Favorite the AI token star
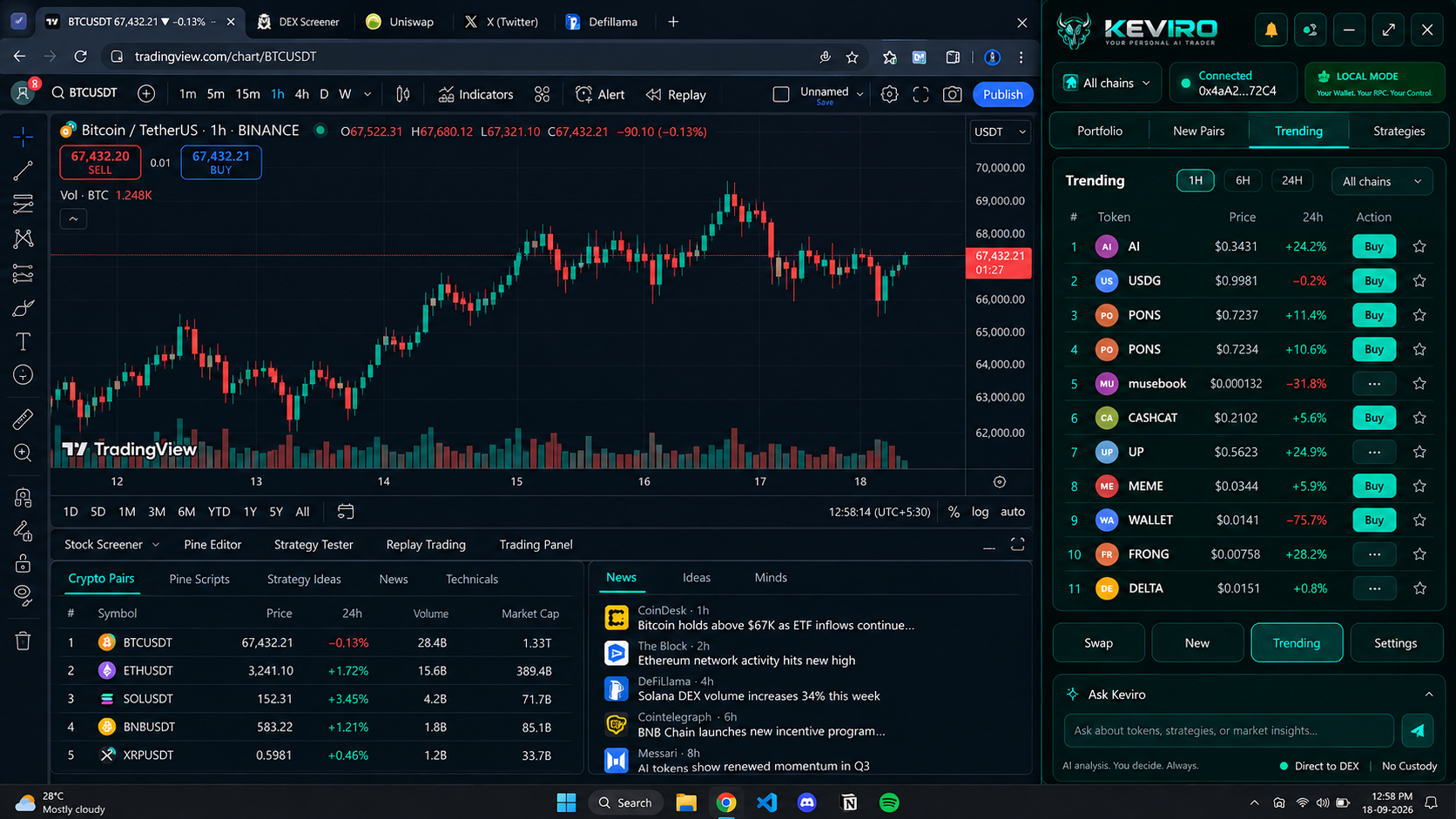This screenshot has height=819, width=1456. coord(1419,246)
